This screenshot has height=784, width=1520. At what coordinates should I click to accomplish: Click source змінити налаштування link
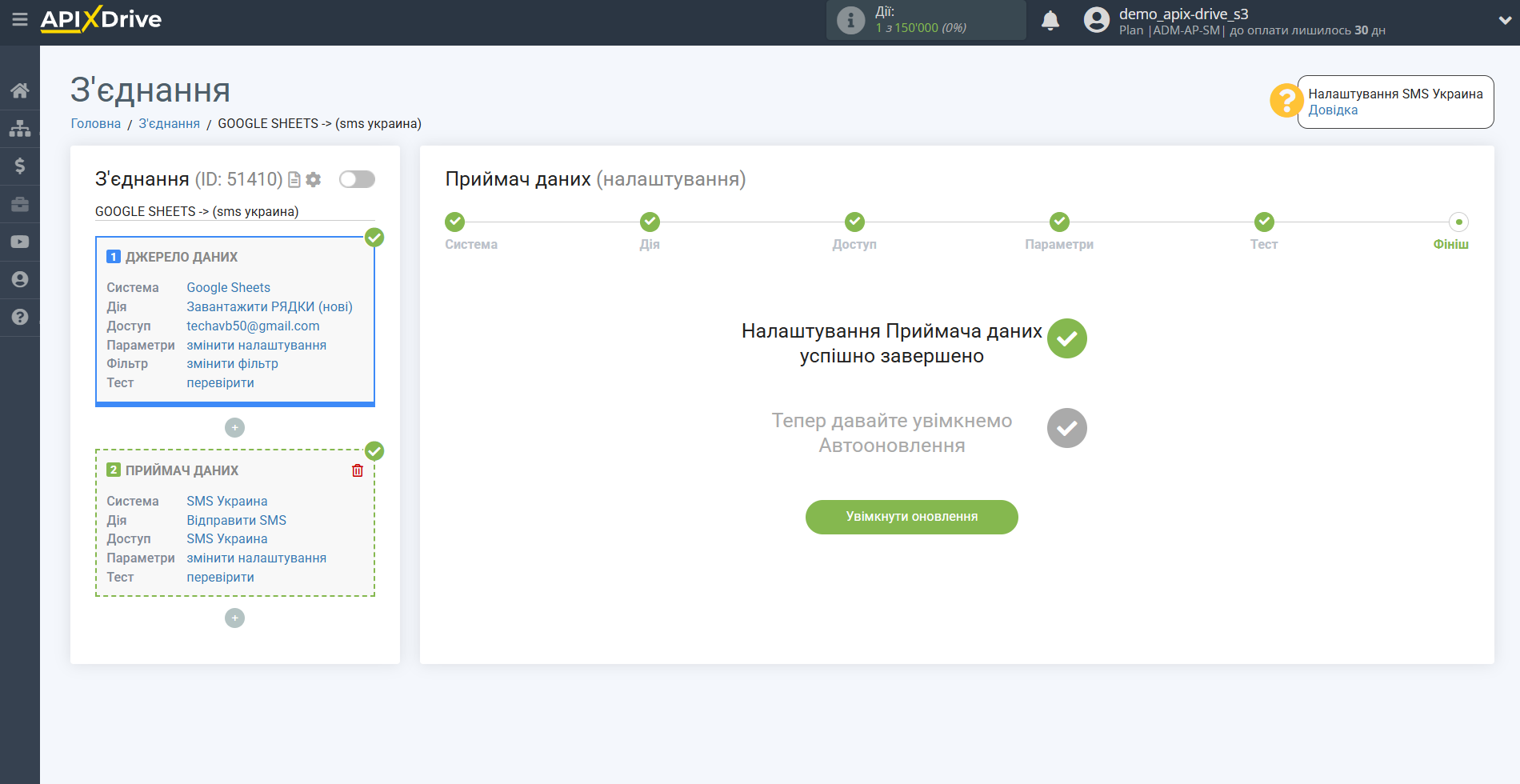click(257, 345)
